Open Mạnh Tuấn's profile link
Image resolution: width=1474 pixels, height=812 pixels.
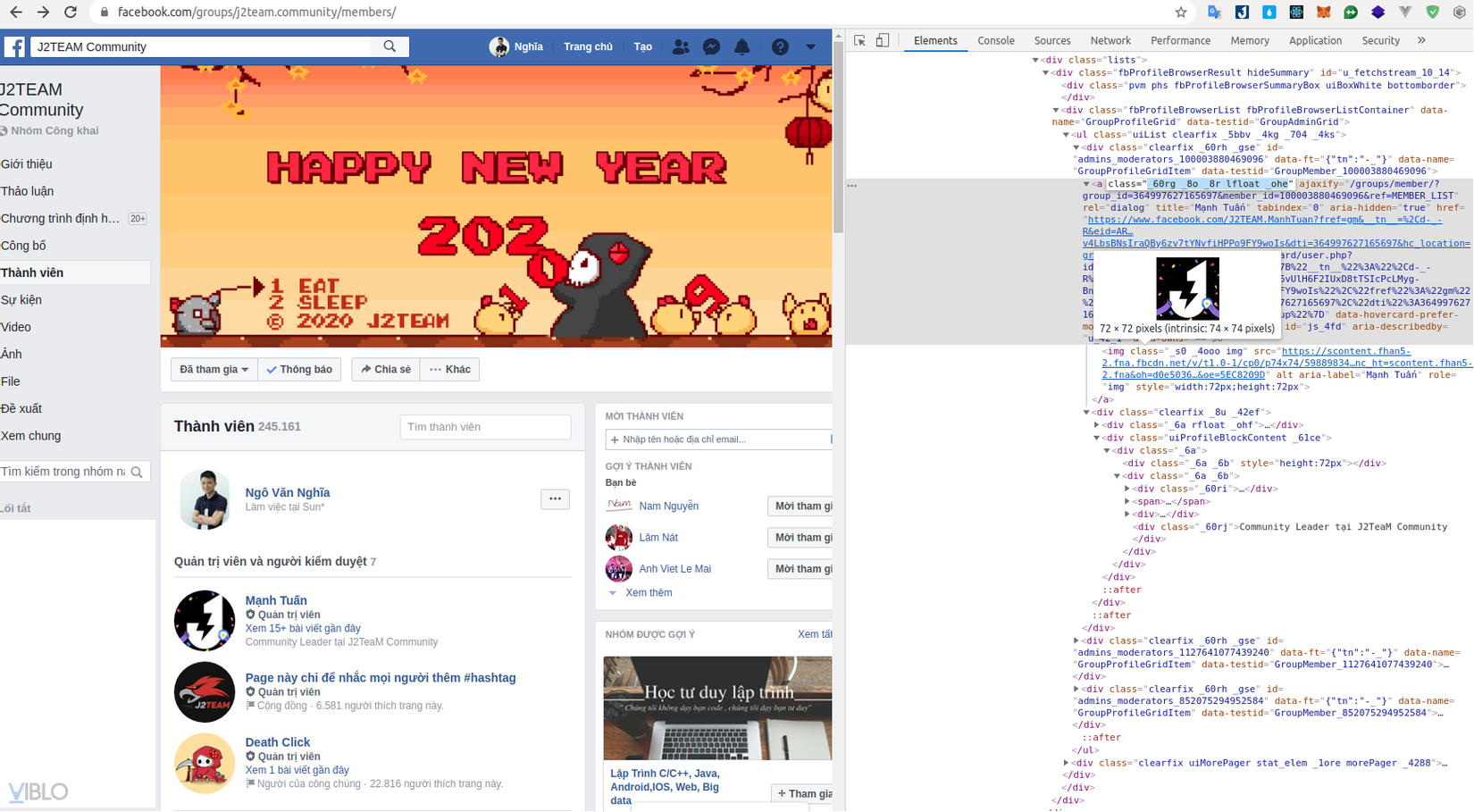[x=276, y=600]
